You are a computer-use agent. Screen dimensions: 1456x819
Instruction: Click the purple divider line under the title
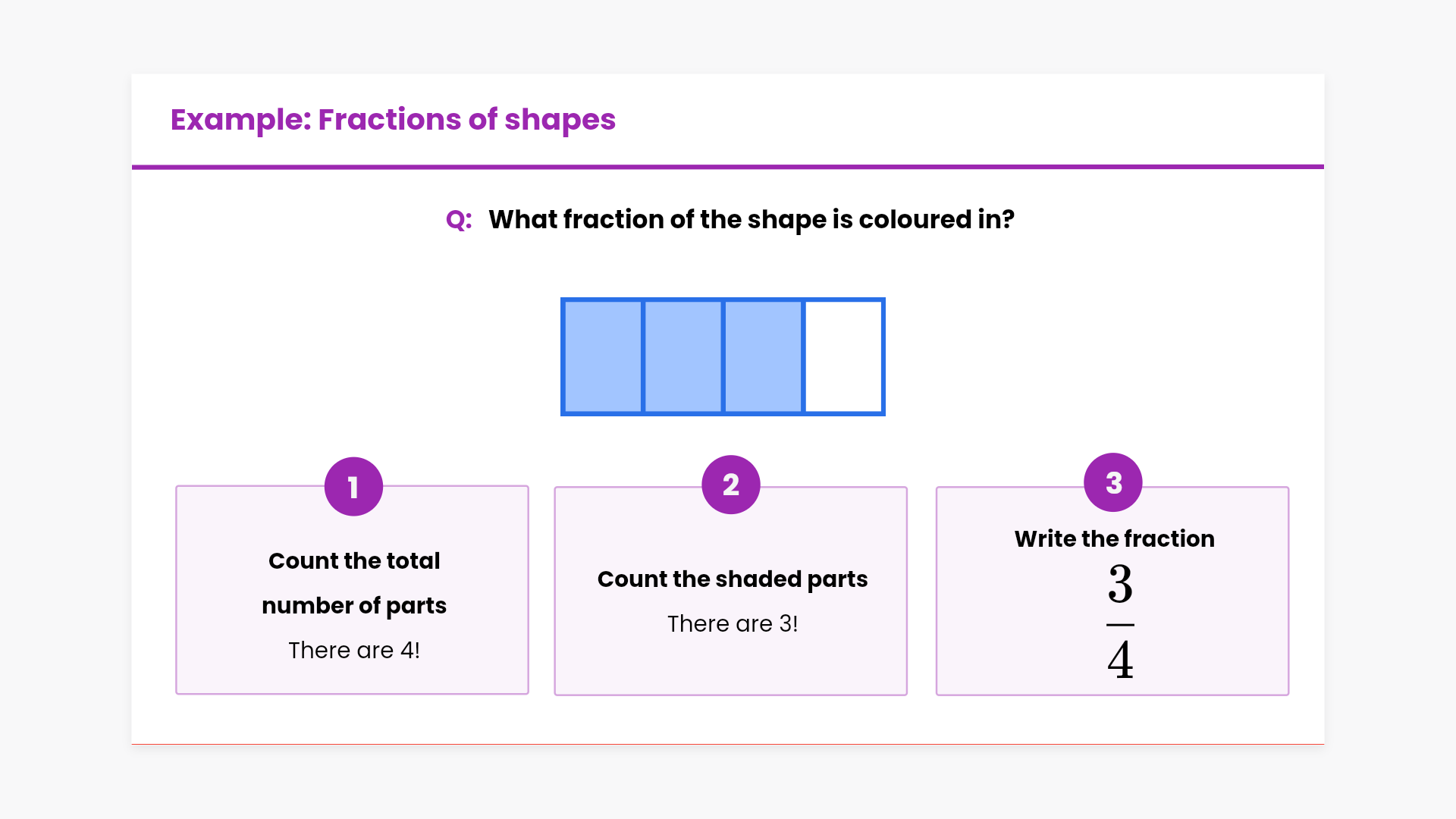728,167
